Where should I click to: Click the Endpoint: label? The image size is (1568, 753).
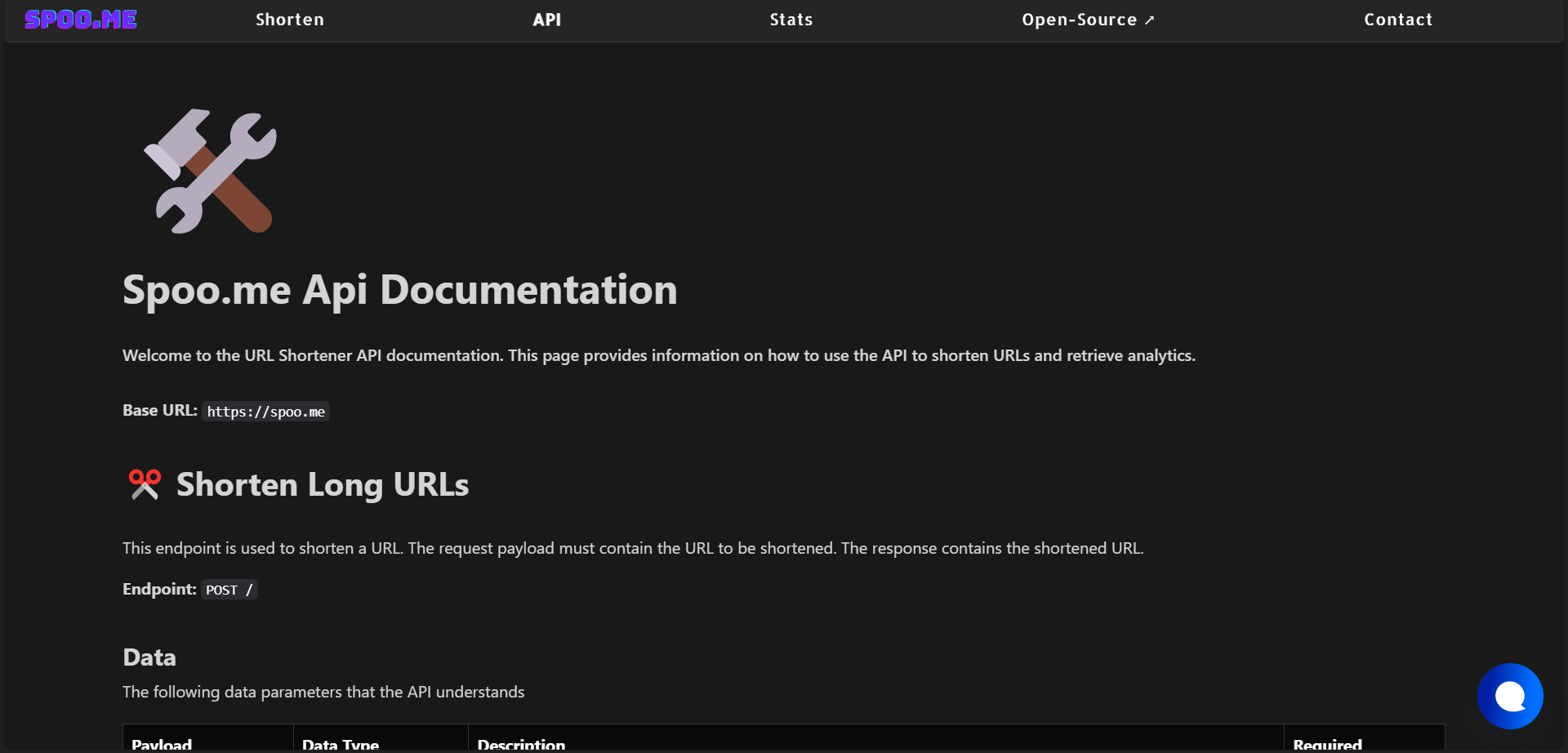pos(159,589)
